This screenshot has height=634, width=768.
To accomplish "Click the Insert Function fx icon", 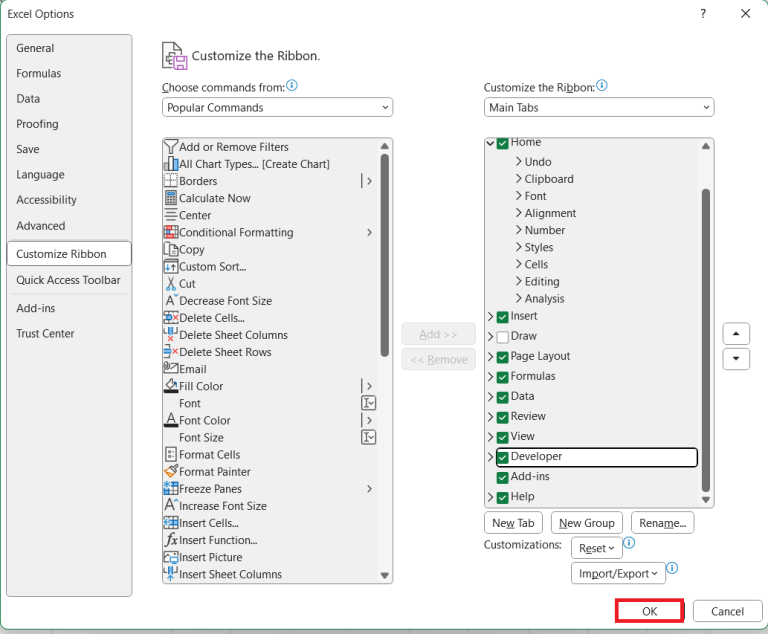I will 171,540.
